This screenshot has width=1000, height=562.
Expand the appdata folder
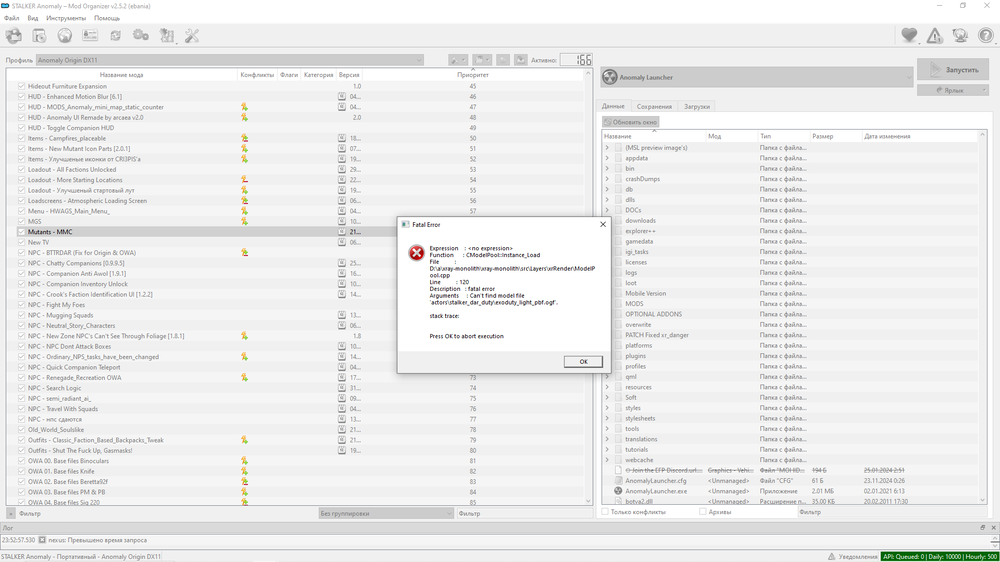point(607,158)
